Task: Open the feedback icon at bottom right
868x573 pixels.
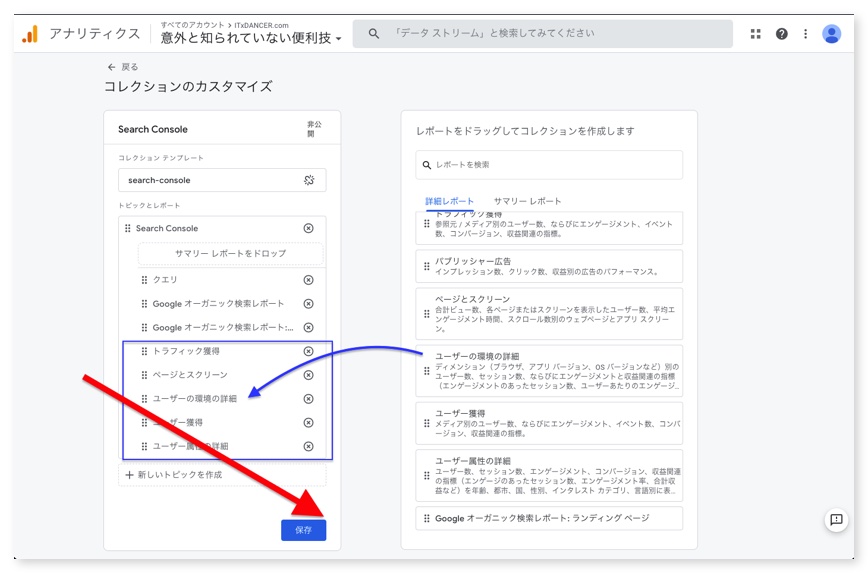Action: (x=836, y=520)
